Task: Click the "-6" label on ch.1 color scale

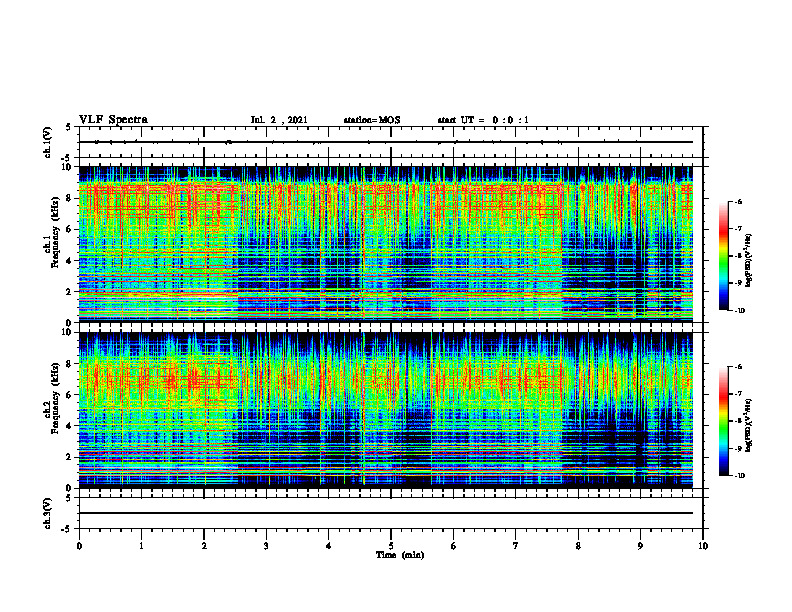Action: (738, 202)
